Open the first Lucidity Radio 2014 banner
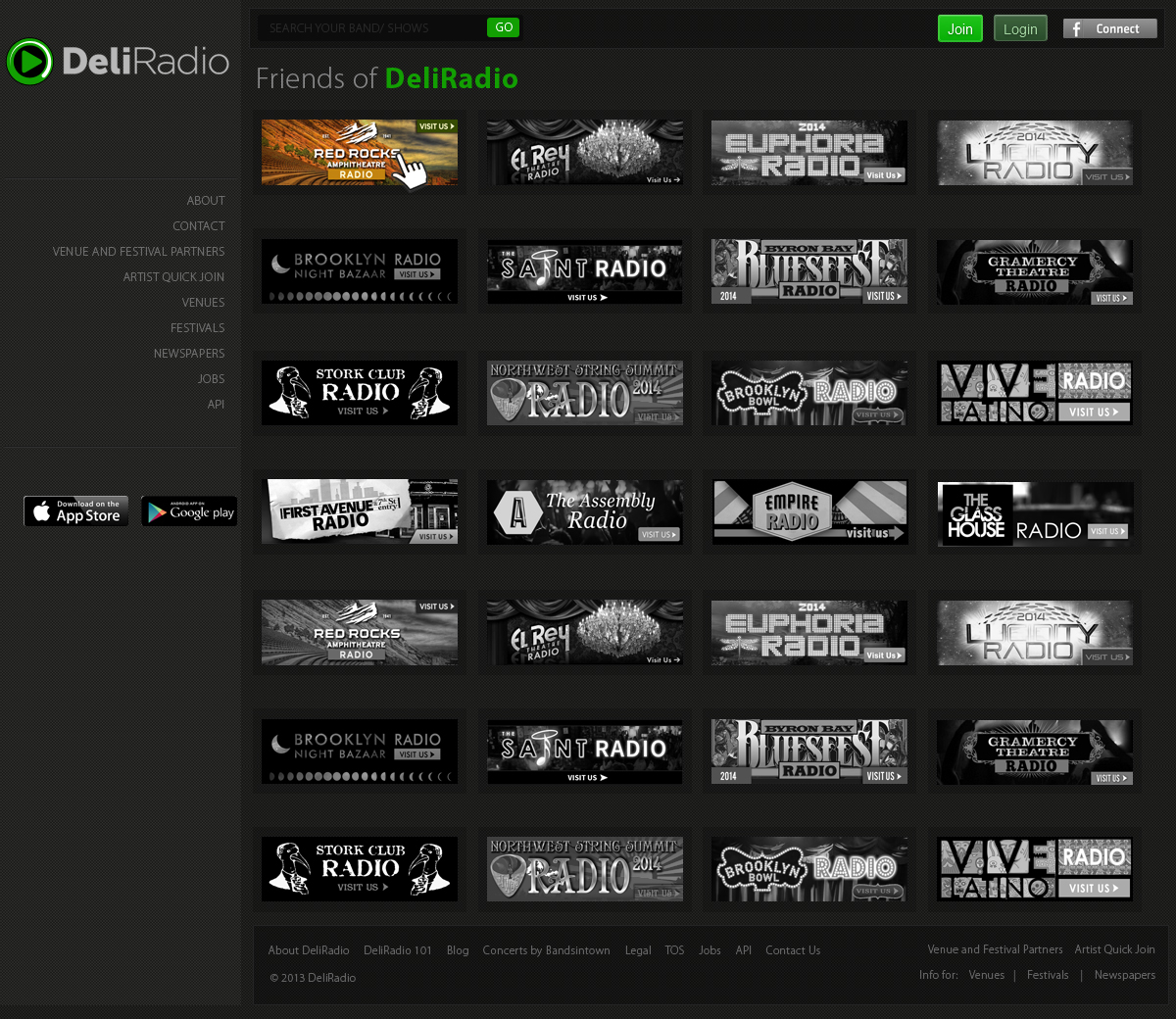The width and height of the screenshot is (1176, 1019). (x=1035, y=153)
